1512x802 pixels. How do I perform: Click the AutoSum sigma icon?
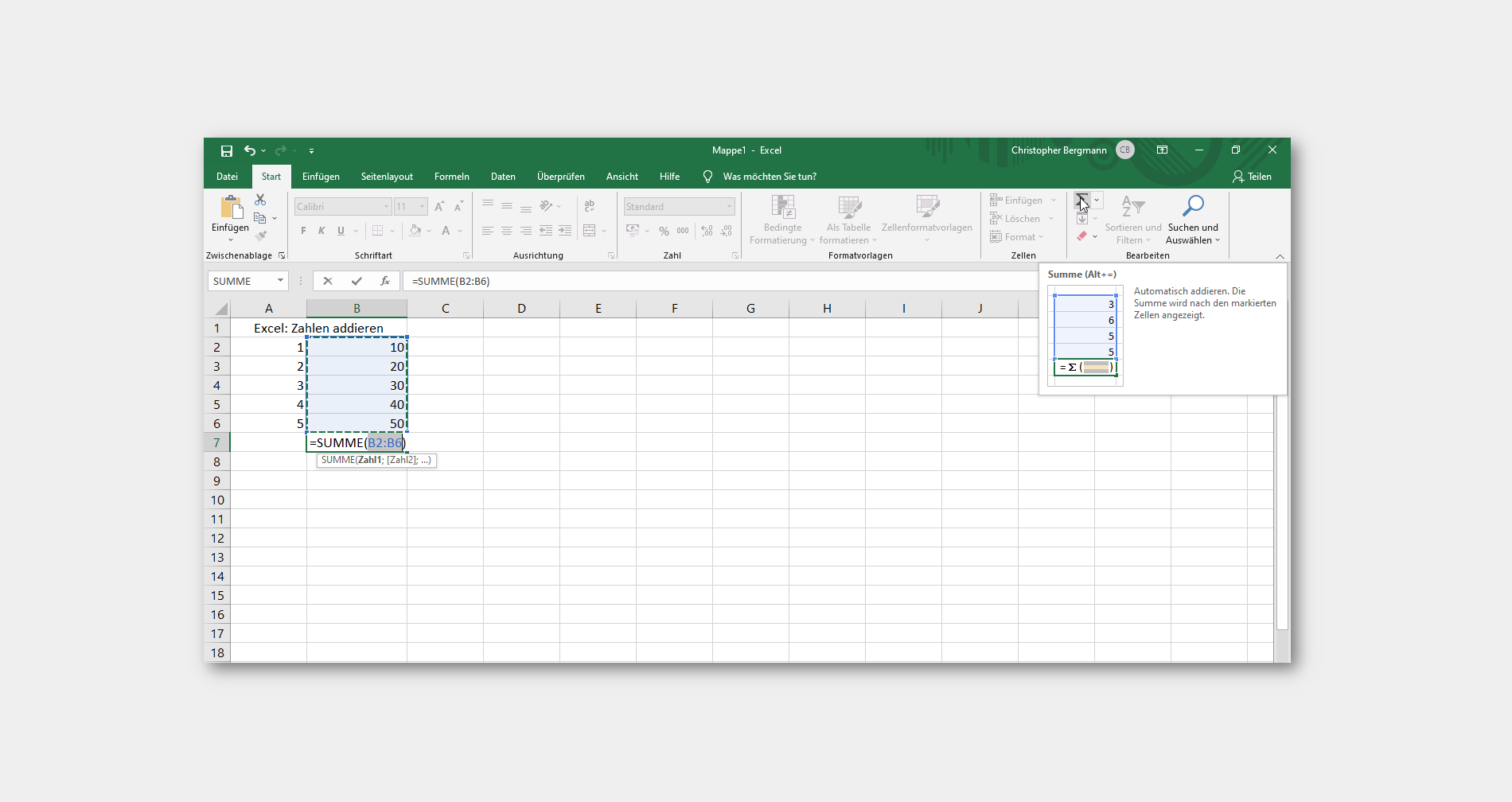(x=1082, y=200)
